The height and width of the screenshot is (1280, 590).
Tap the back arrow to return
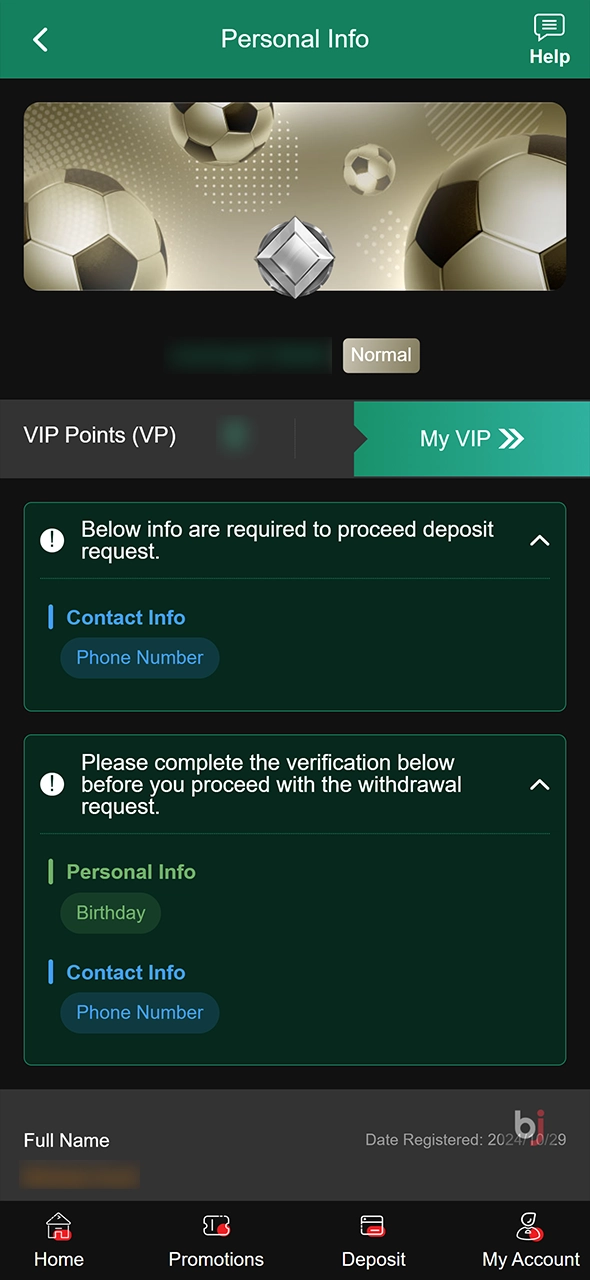pyautogui.click(x=40, y=39)
